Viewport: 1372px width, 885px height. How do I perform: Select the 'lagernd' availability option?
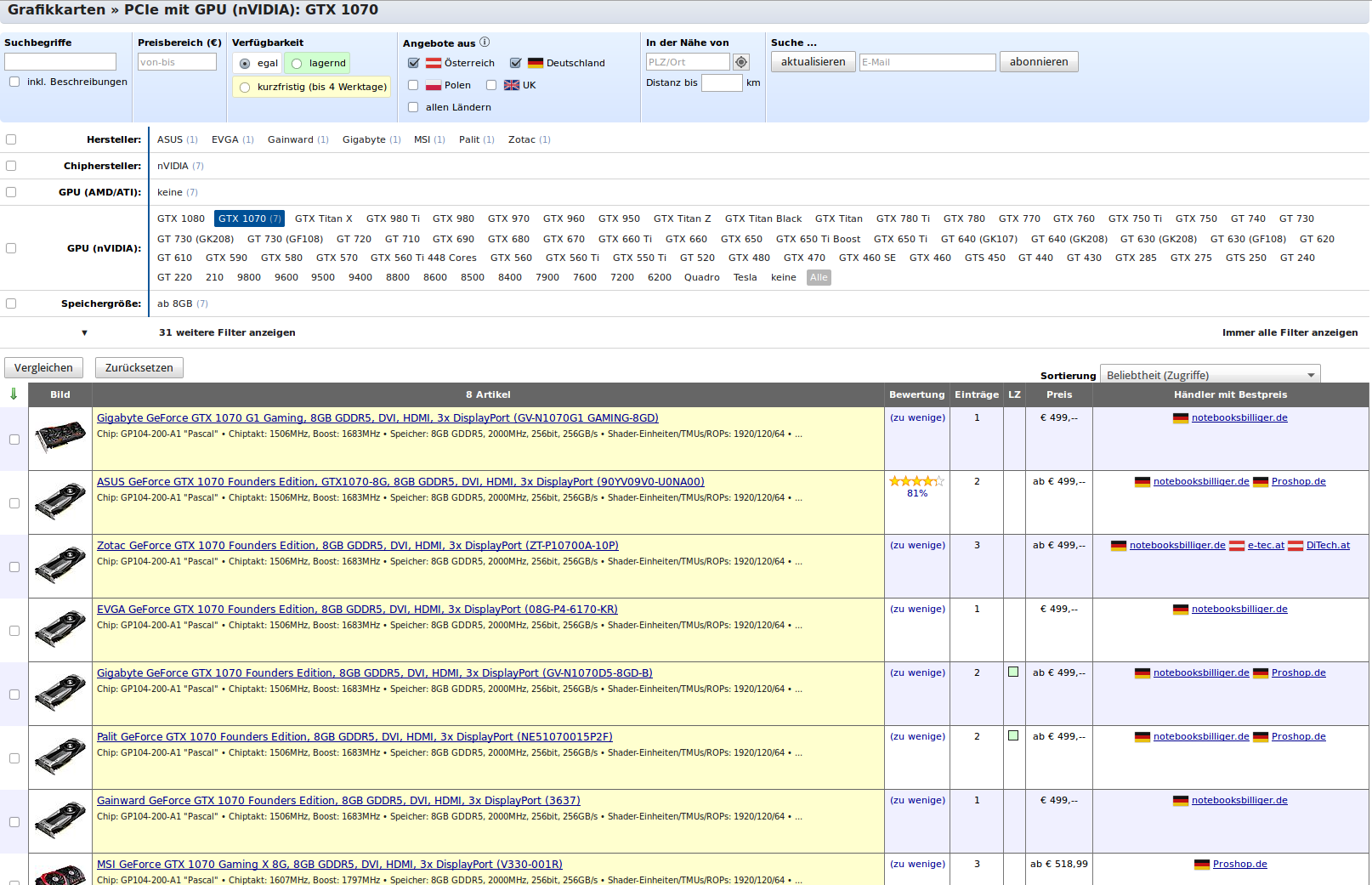click(297, 64)
